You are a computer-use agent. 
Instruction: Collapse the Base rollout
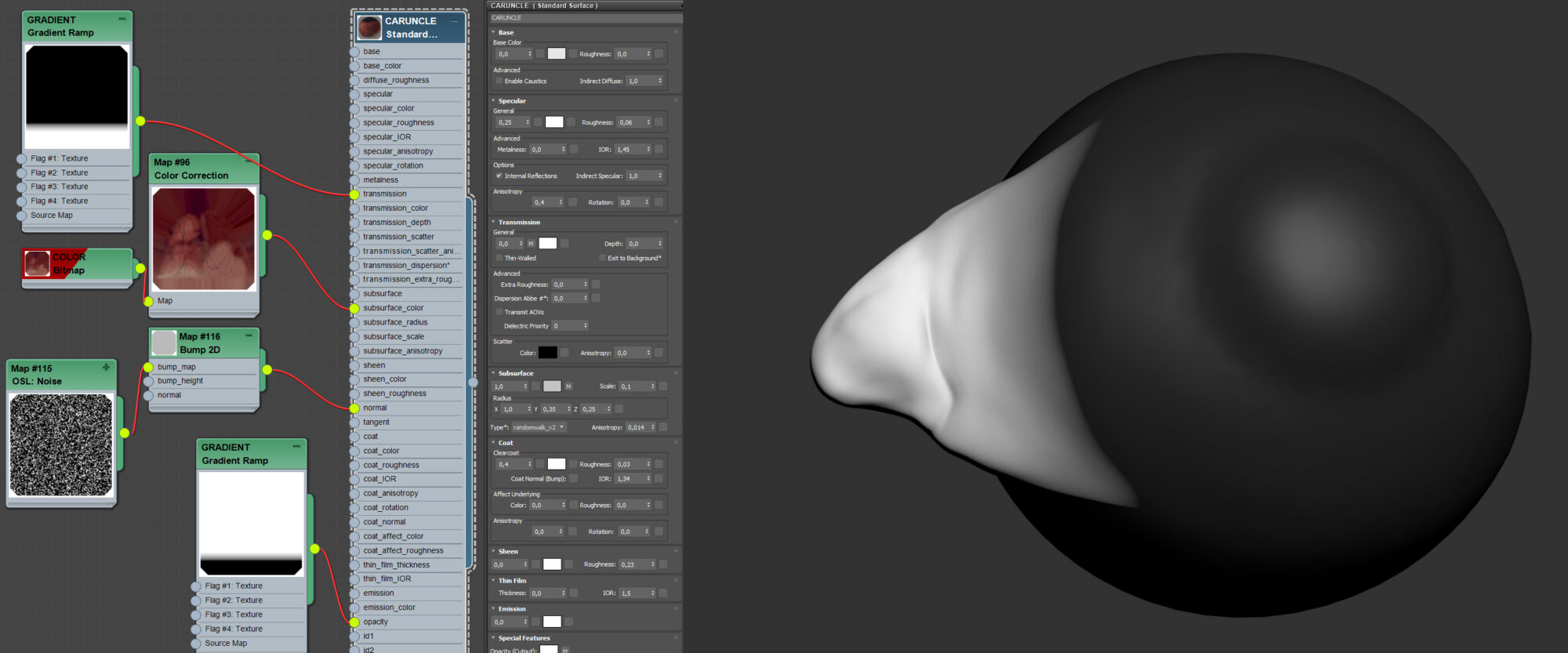pyautogui.click(x=493, y=32)
